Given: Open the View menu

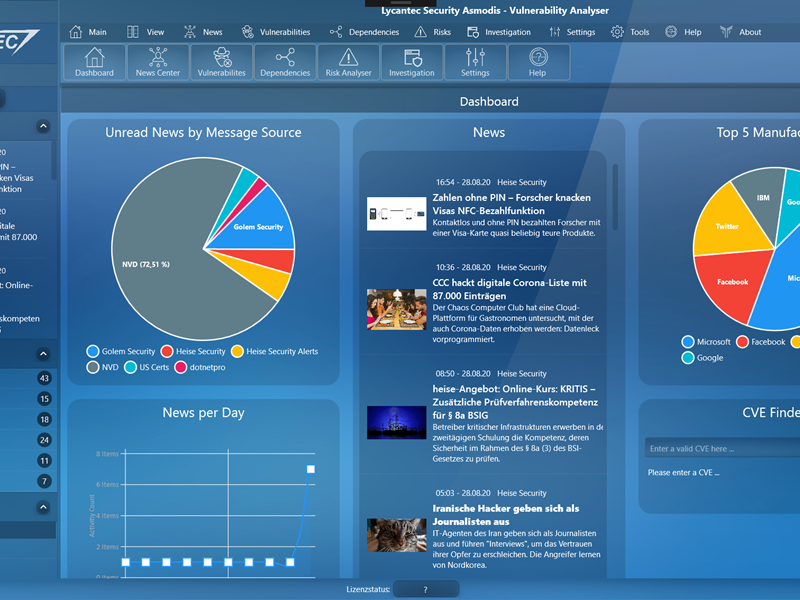Looking at the screenshot, I should click(x=146, y=32).
